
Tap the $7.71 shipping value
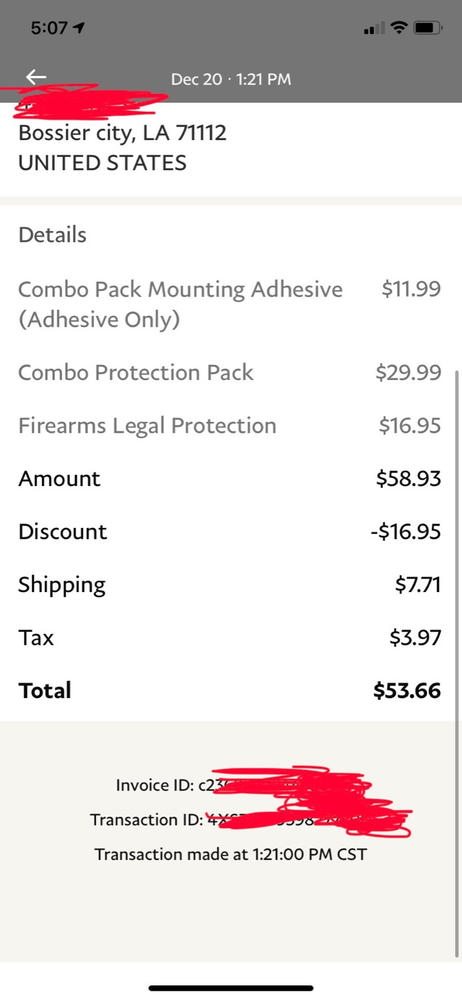[418, 585]
